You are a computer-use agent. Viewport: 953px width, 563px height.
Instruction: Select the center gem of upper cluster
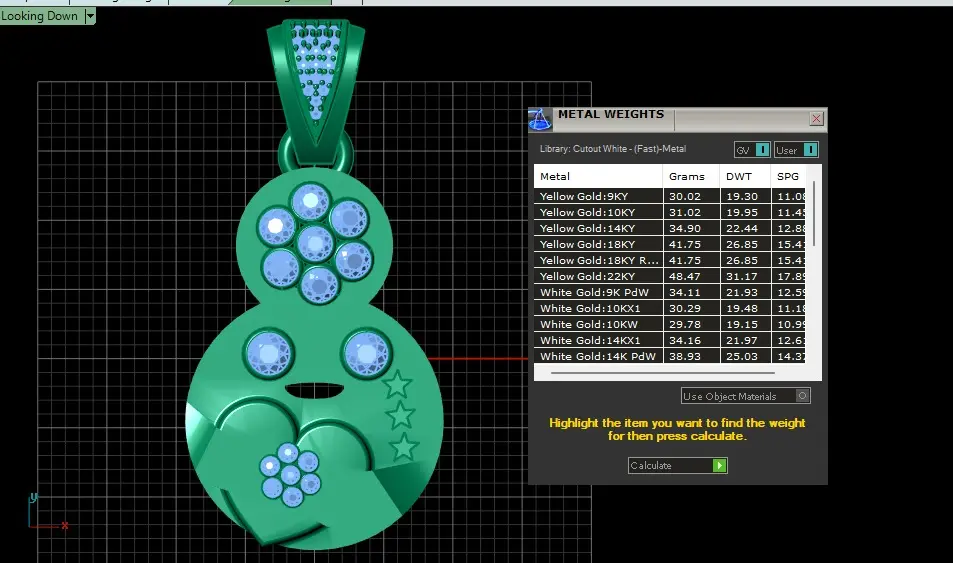click(x=315, y=244)
